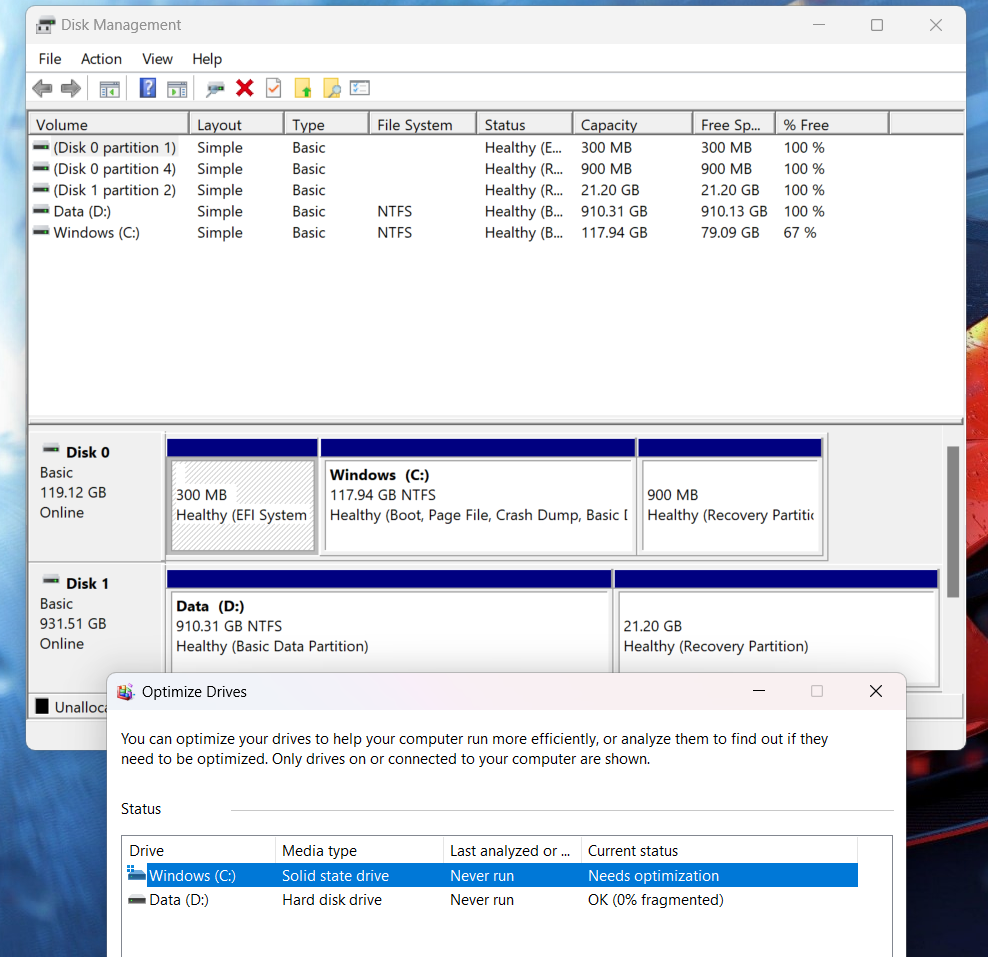Screen dimensions: 988x957
Task: Select the 300 MB EFI System partition block
Action: click(x=243, y=498)
